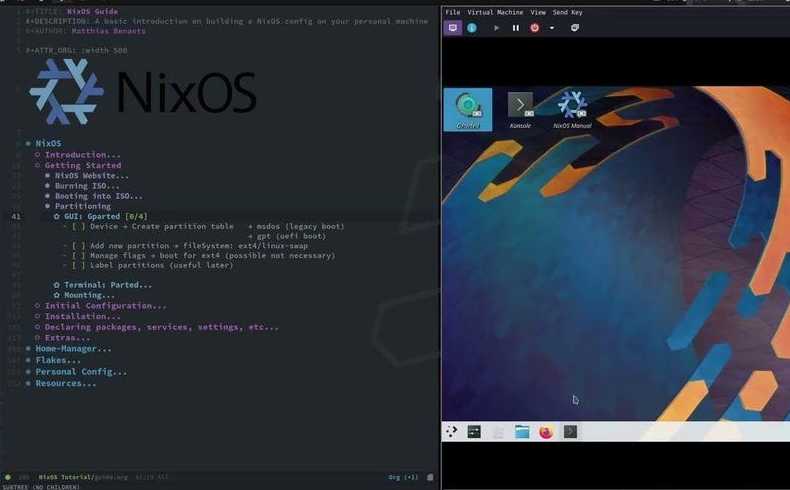Launch Firefox from the KDE panel
The image size is (790, 490).
546,432
